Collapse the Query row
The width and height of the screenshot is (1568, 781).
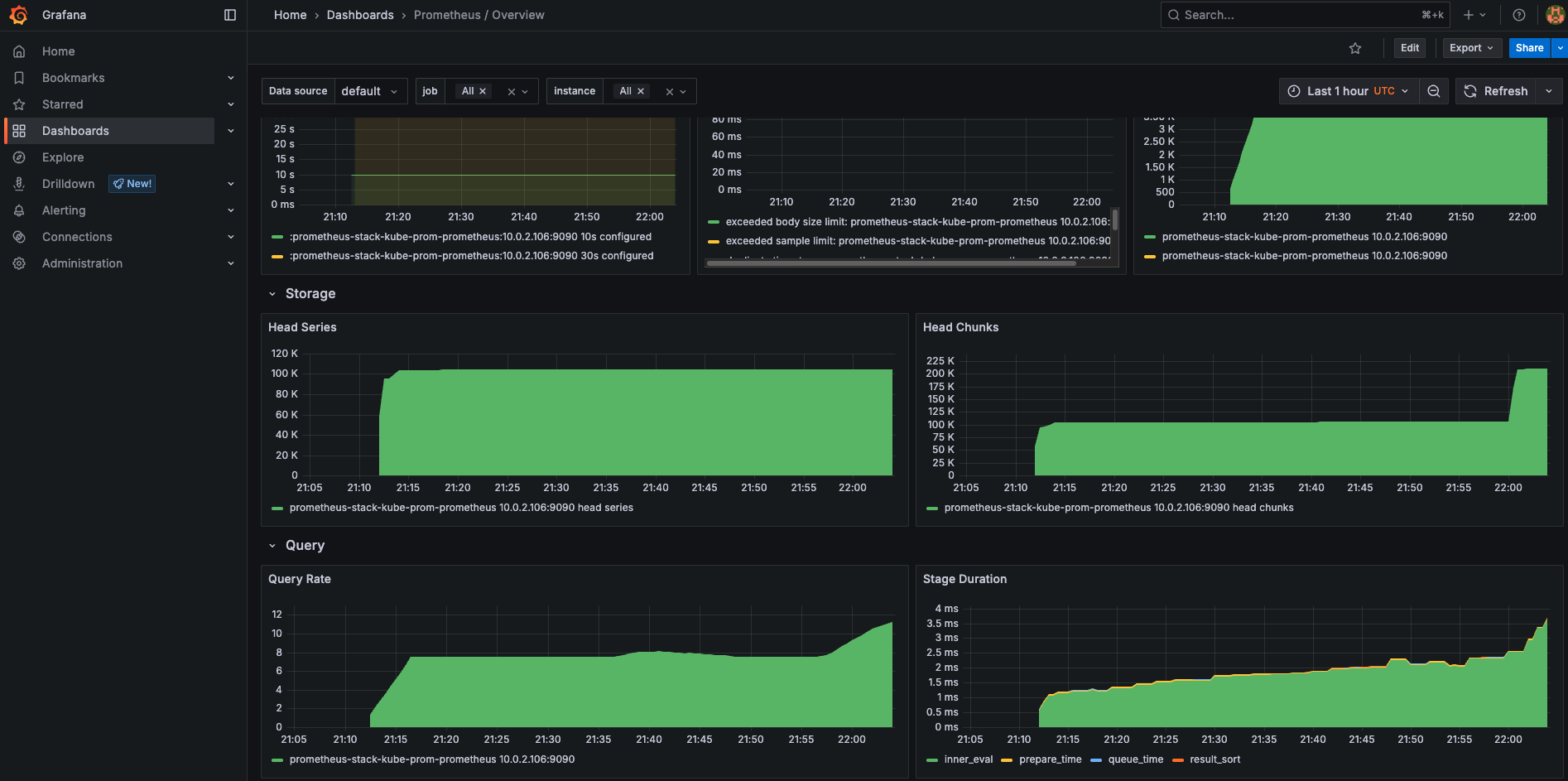[x=272, y=546]
